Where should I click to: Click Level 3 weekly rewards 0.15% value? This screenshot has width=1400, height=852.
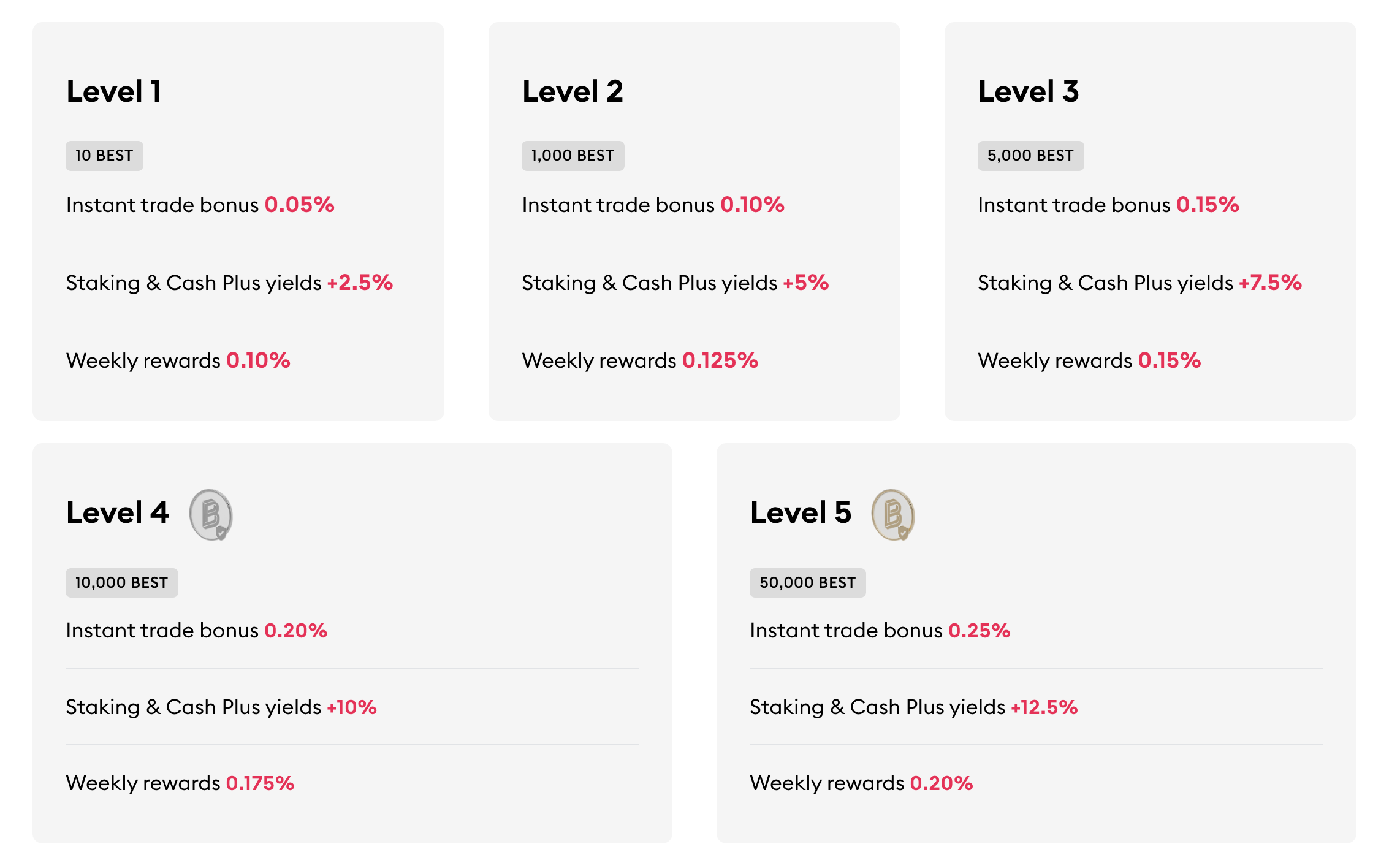(1169, 360)
